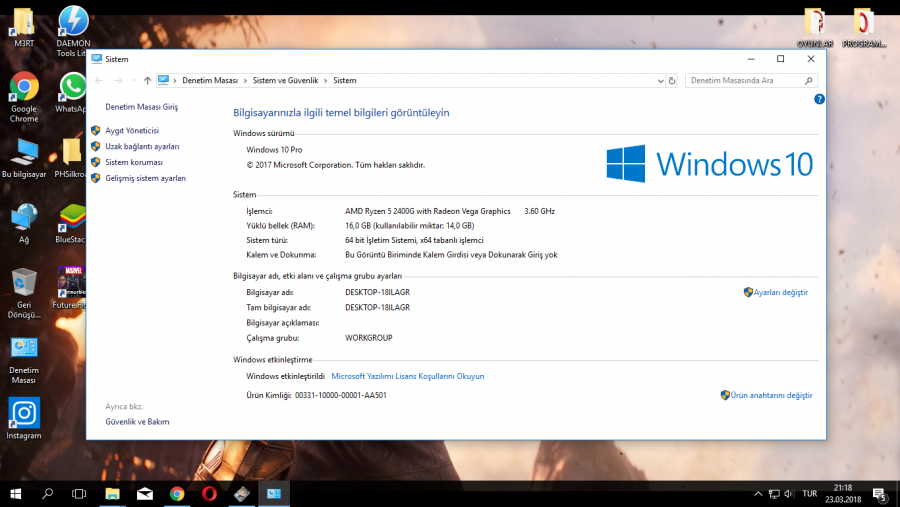Open the recent locations dropdown arrow
The image size is (900, 507).
[134, 80]
